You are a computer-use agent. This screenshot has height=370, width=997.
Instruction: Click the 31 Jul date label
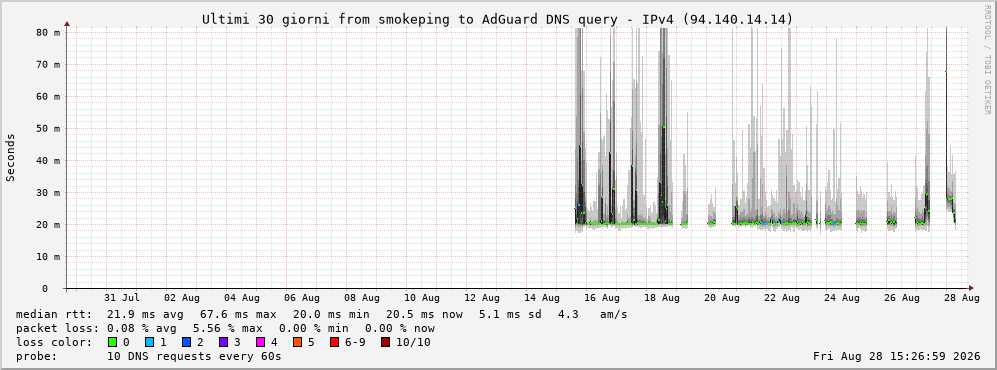[122, 298]
